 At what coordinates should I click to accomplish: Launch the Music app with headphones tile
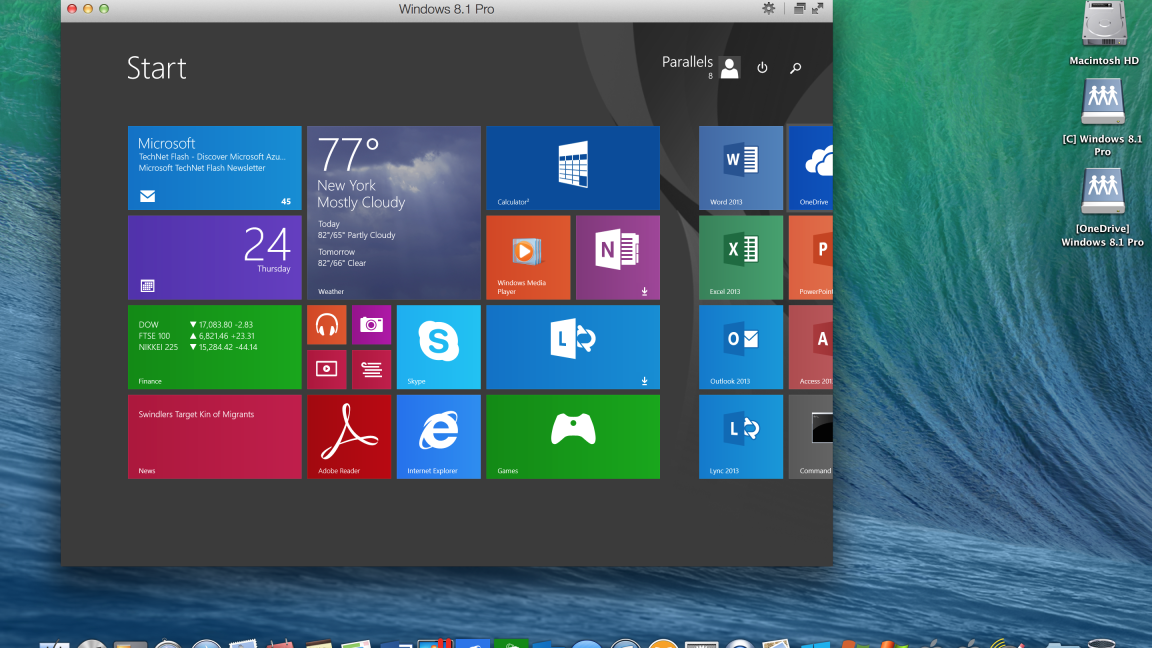[326, 324]
